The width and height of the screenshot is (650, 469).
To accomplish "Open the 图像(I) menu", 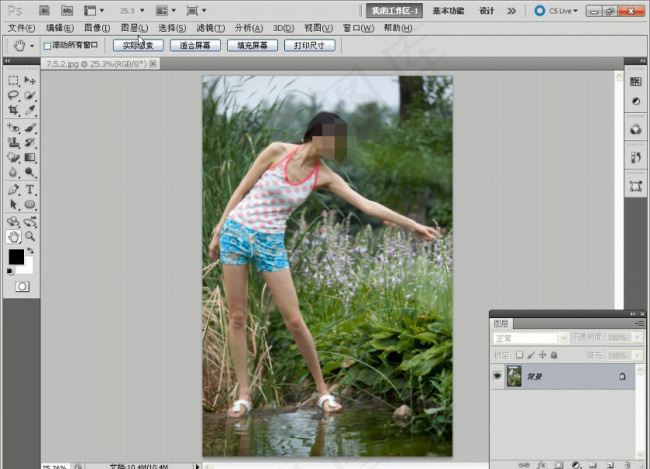I will (97, 28).
